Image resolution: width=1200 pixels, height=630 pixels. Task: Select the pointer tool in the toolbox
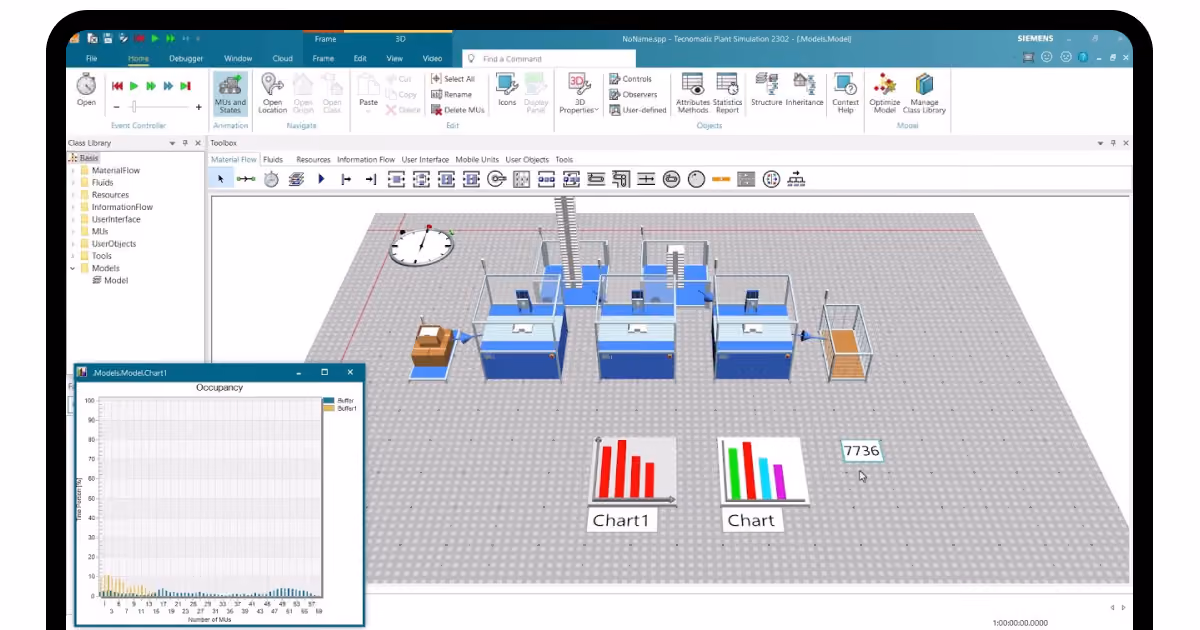pos(221,179)
